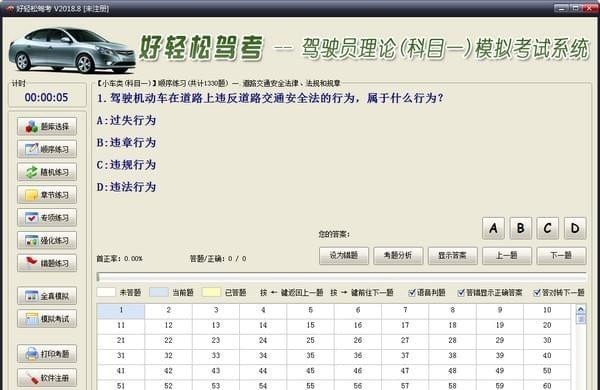
Task: Click the 00:00:05 timer display
Action: [x=46, y=98]
